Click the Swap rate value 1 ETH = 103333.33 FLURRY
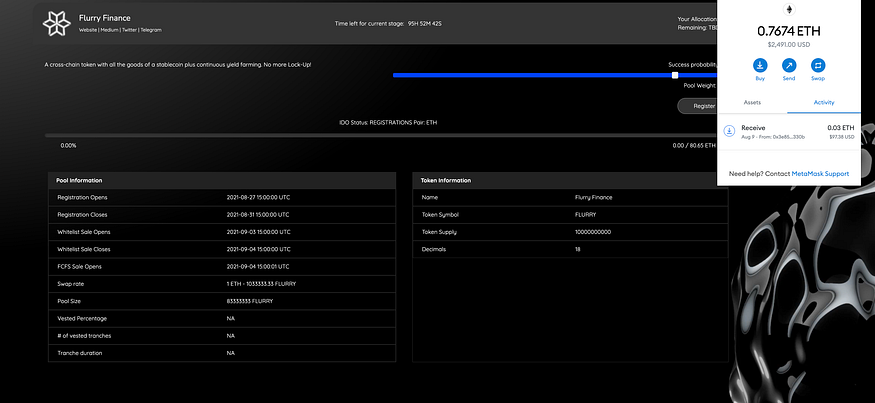Viewport: 875px width, 403px height. tap(261, 284)
